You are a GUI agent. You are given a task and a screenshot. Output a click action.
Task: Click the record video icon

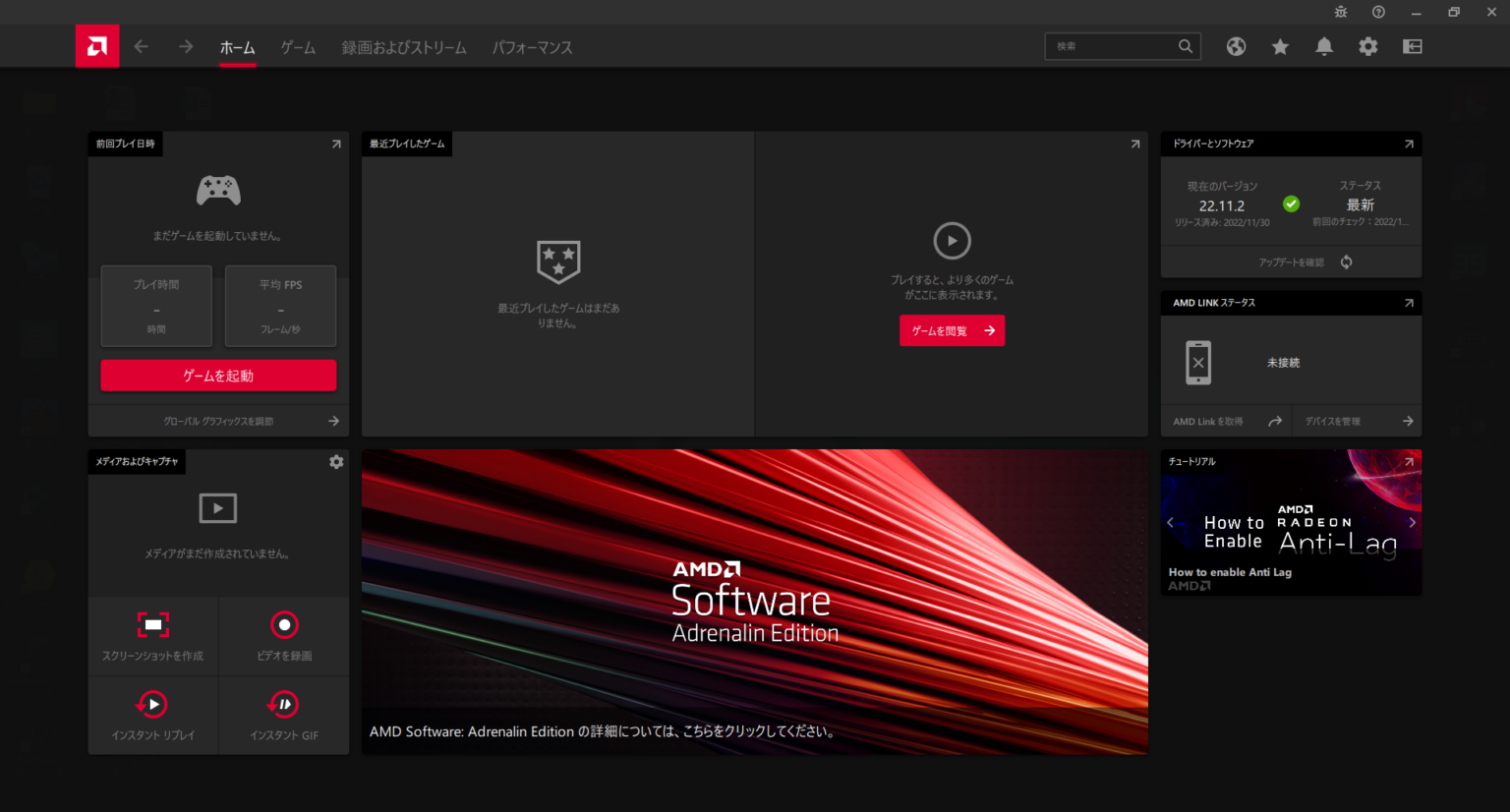click(x=284, y=623)
